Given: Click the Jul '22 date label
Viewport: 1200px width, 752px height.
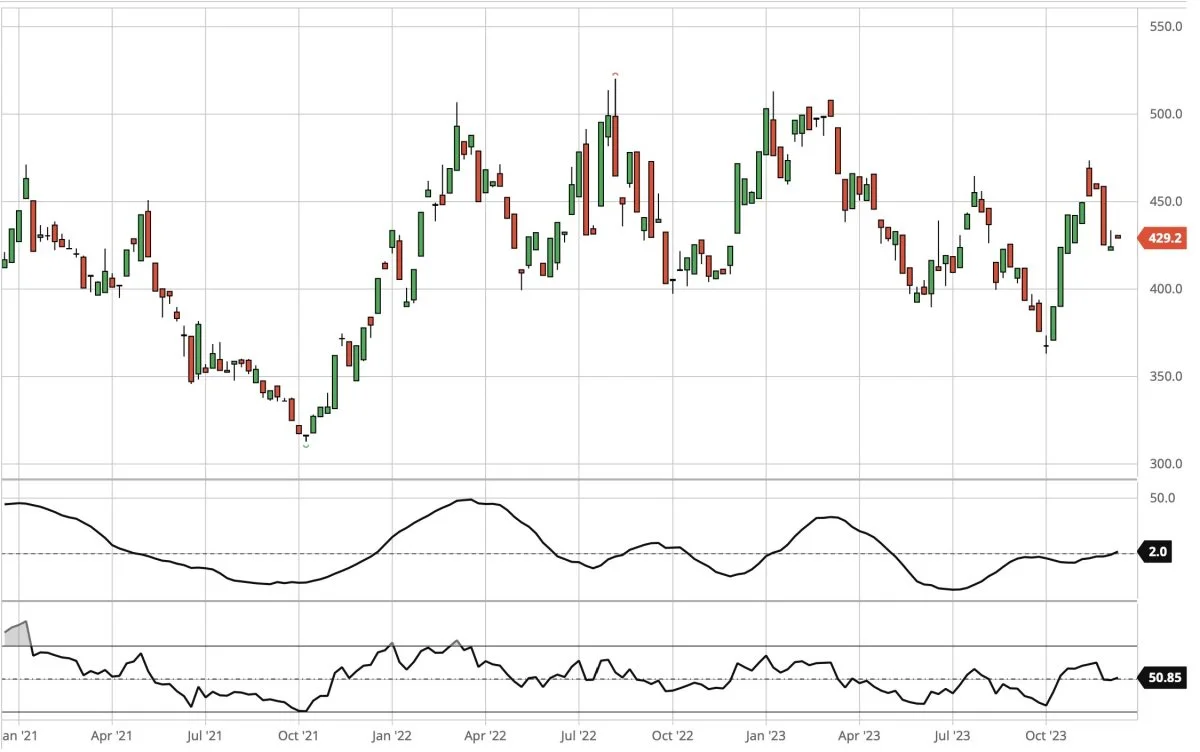Looking at the screenshot, I should pyautogui.click(x=578, y=736).
